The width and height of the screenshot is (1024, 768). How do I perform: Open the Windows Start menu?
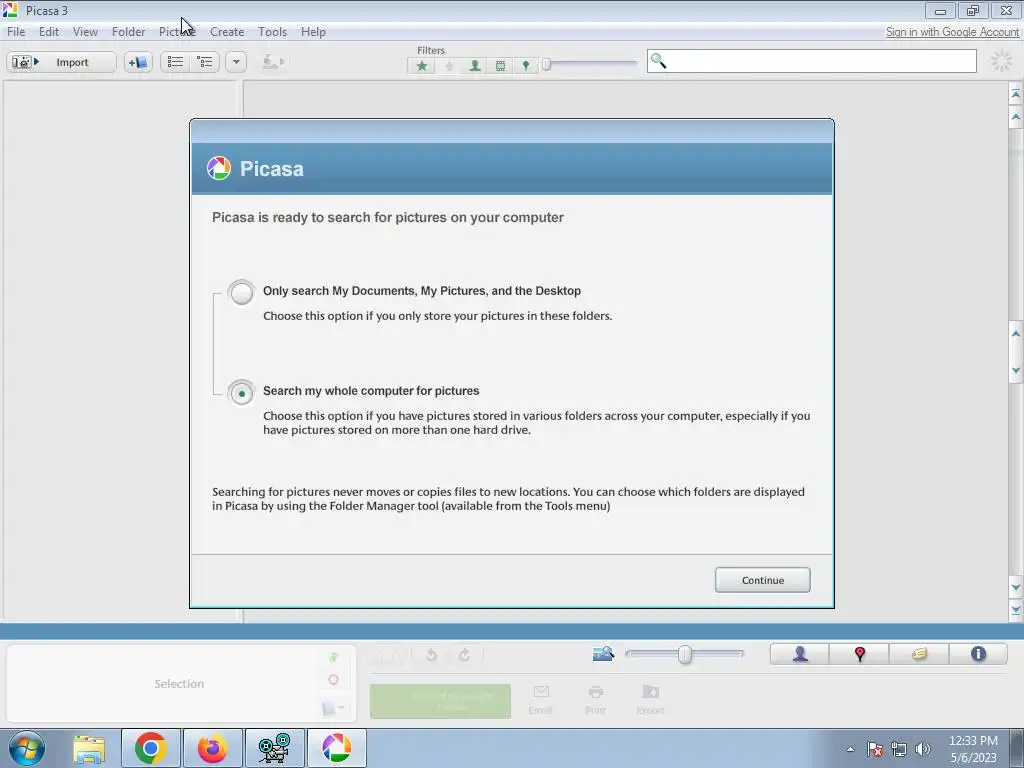pos(26,748)
